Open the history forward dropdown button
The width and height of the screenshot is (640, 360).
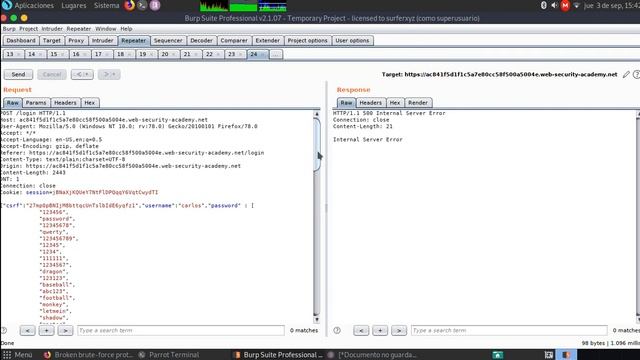[109, 74]
